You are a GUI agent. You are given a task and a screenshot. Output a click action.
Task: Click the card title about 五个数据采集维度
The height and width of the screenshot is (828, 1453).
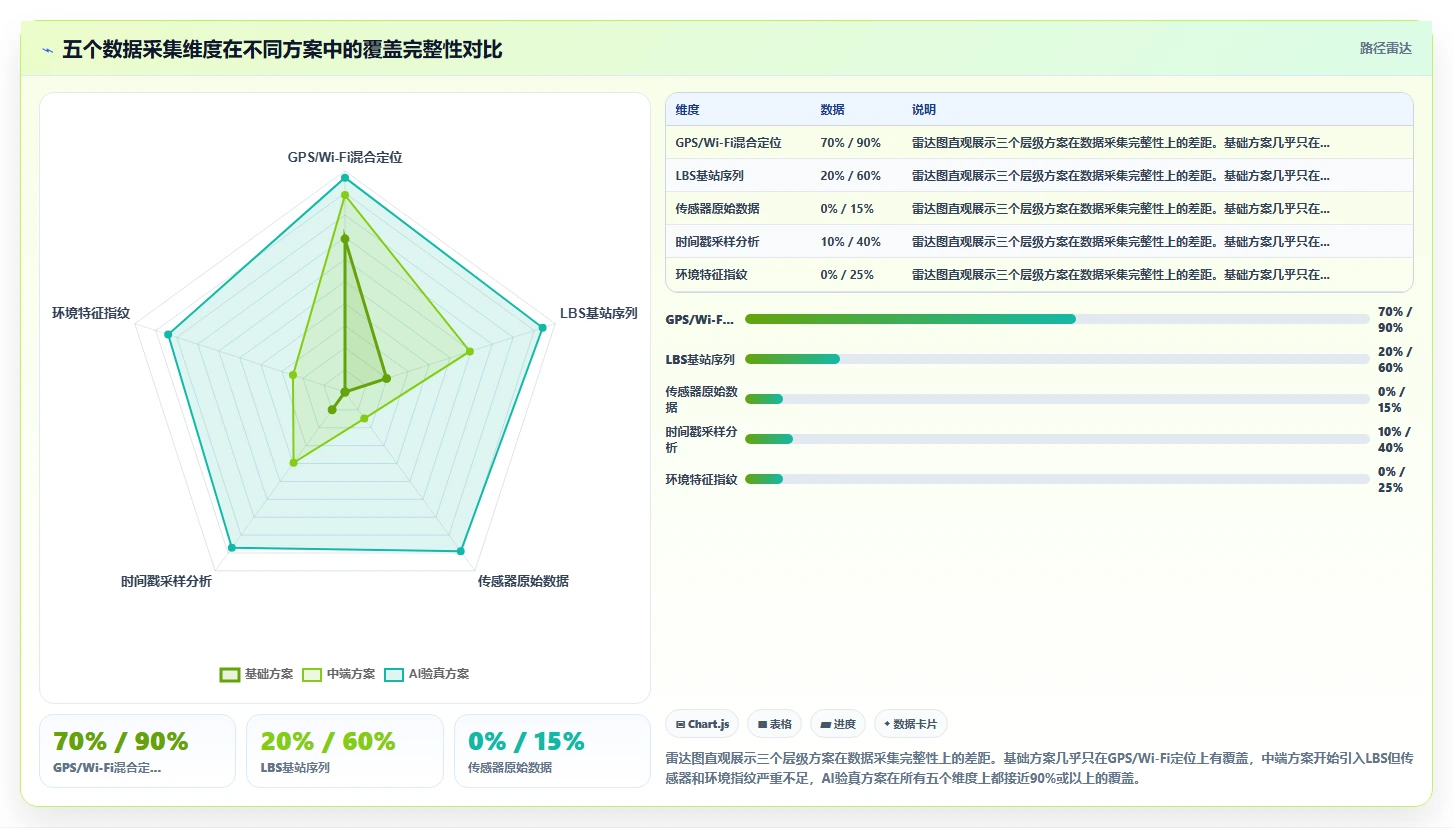point(282,49)
